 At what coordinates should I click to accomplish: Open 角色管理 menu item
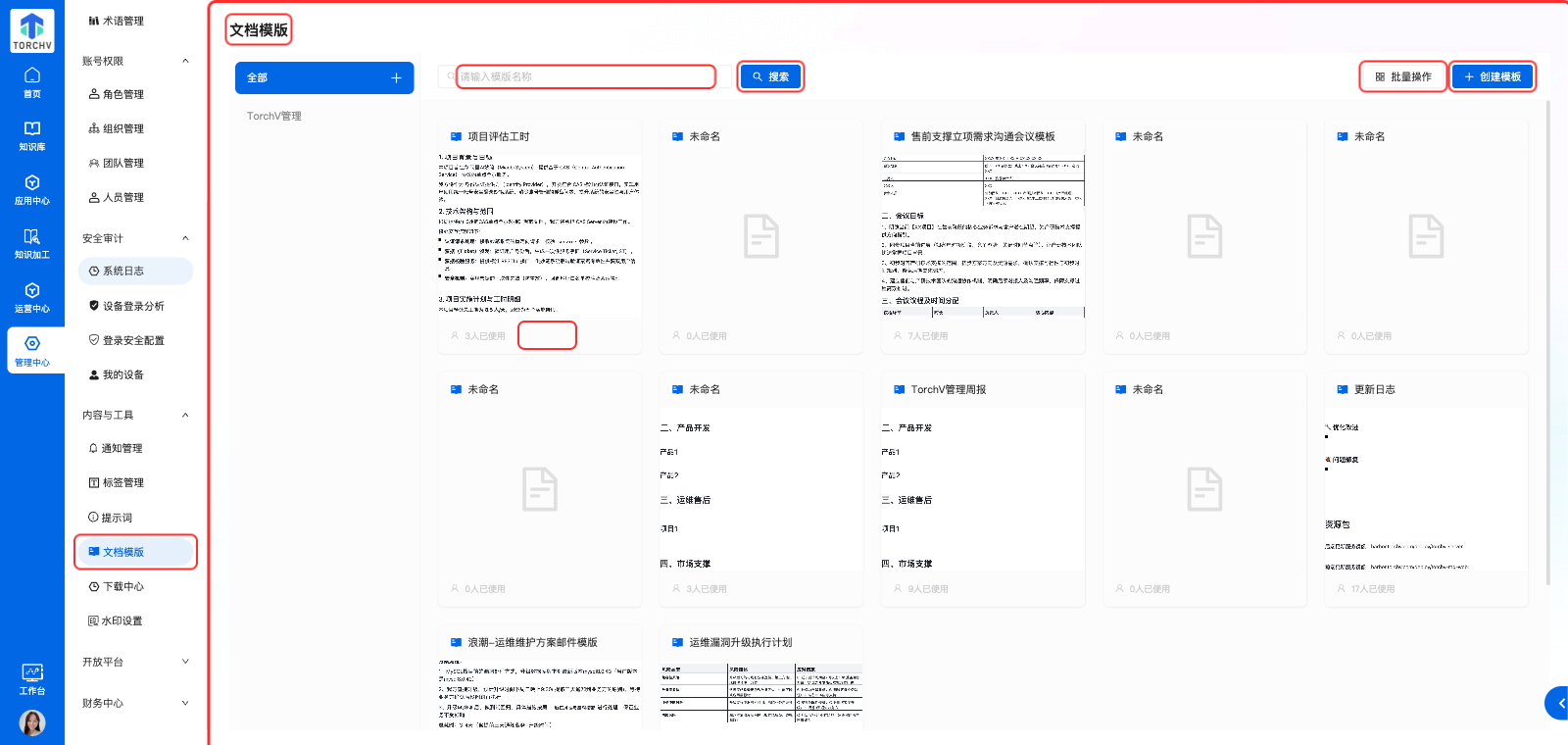pyautogui.click(x=117, y=94)
